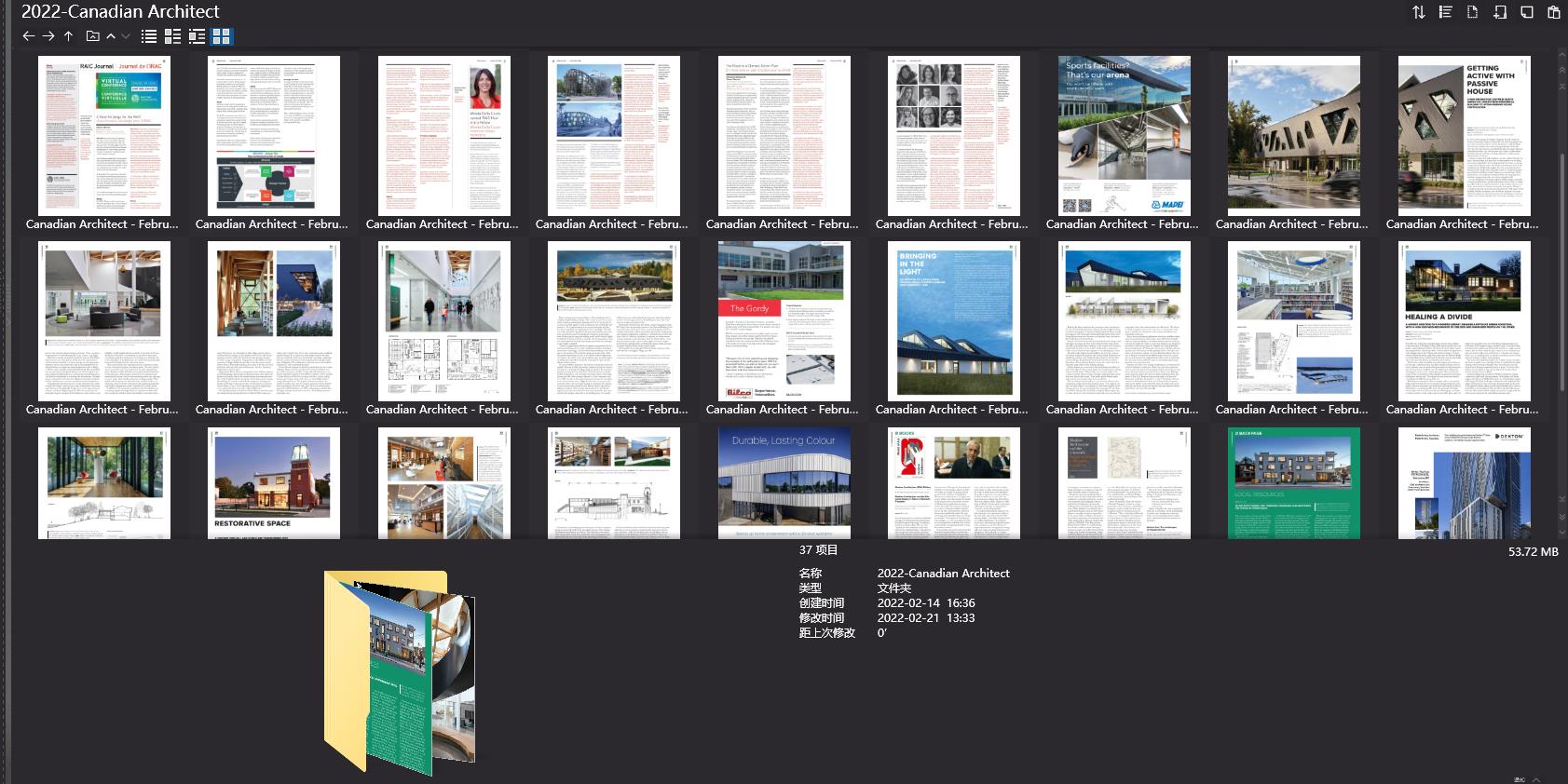This screenshot has width=1568, height=784.
Task: Select the Getting Active With Passive House page
Action: [x=1464, y=136]
